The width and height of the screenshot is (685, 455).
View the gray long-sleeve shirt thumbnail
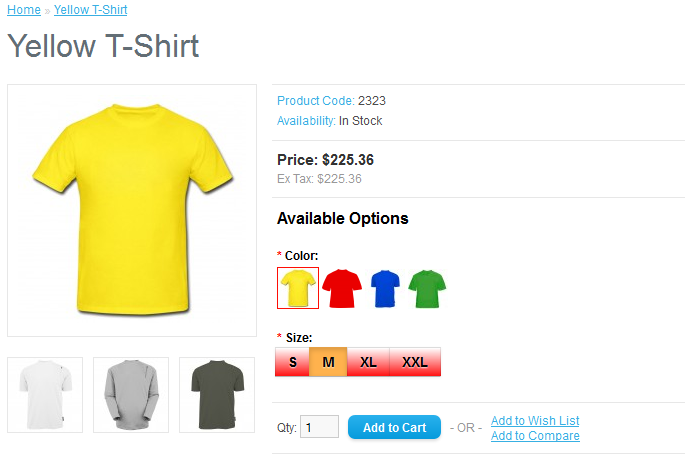tap(131, 395)
